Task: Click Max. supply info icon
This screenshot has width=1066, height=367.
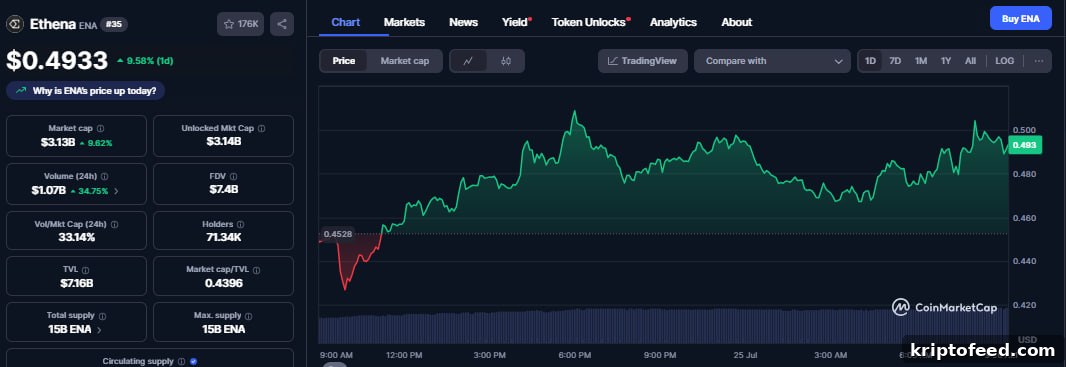Action: point(248,316)
